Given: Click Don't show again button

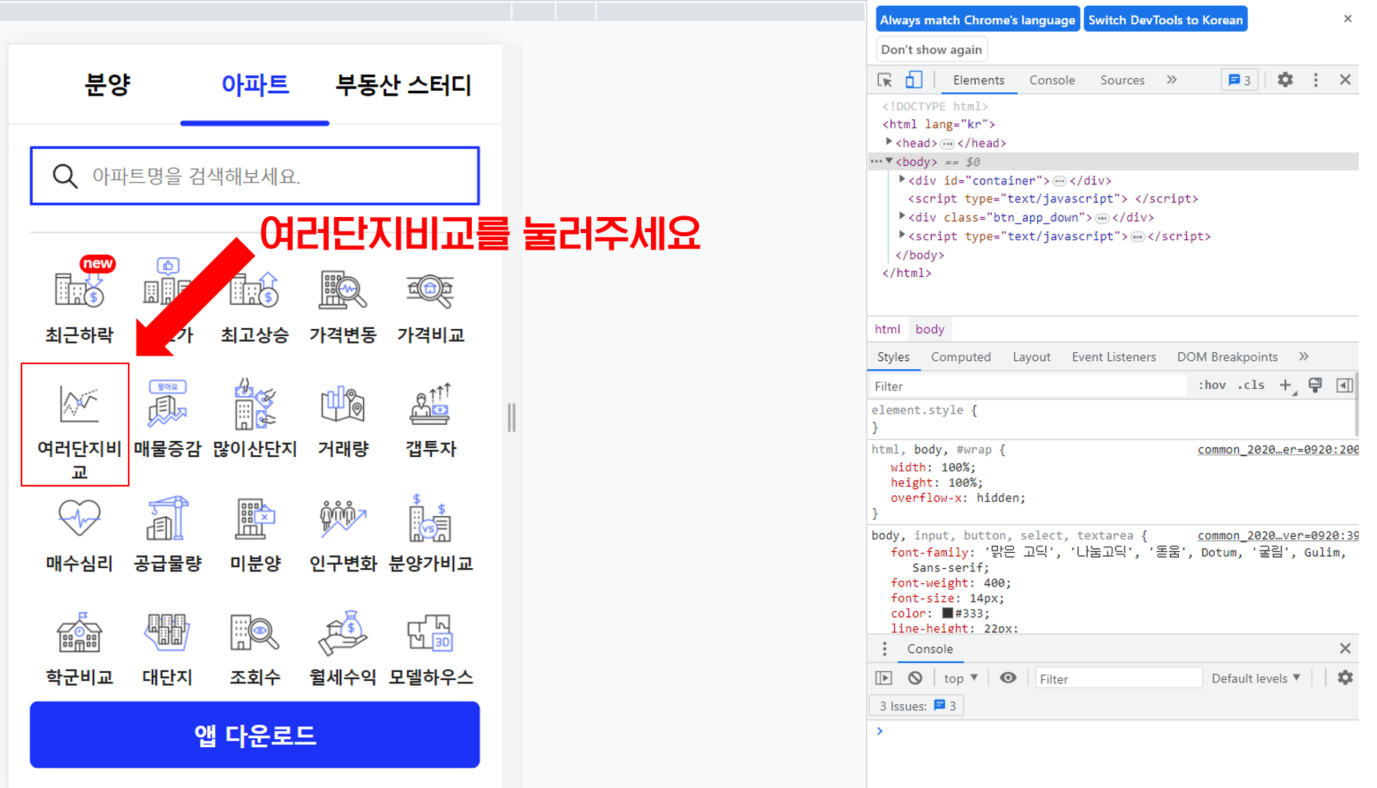Looking at the screenshot, I should (x=932, y=50).
